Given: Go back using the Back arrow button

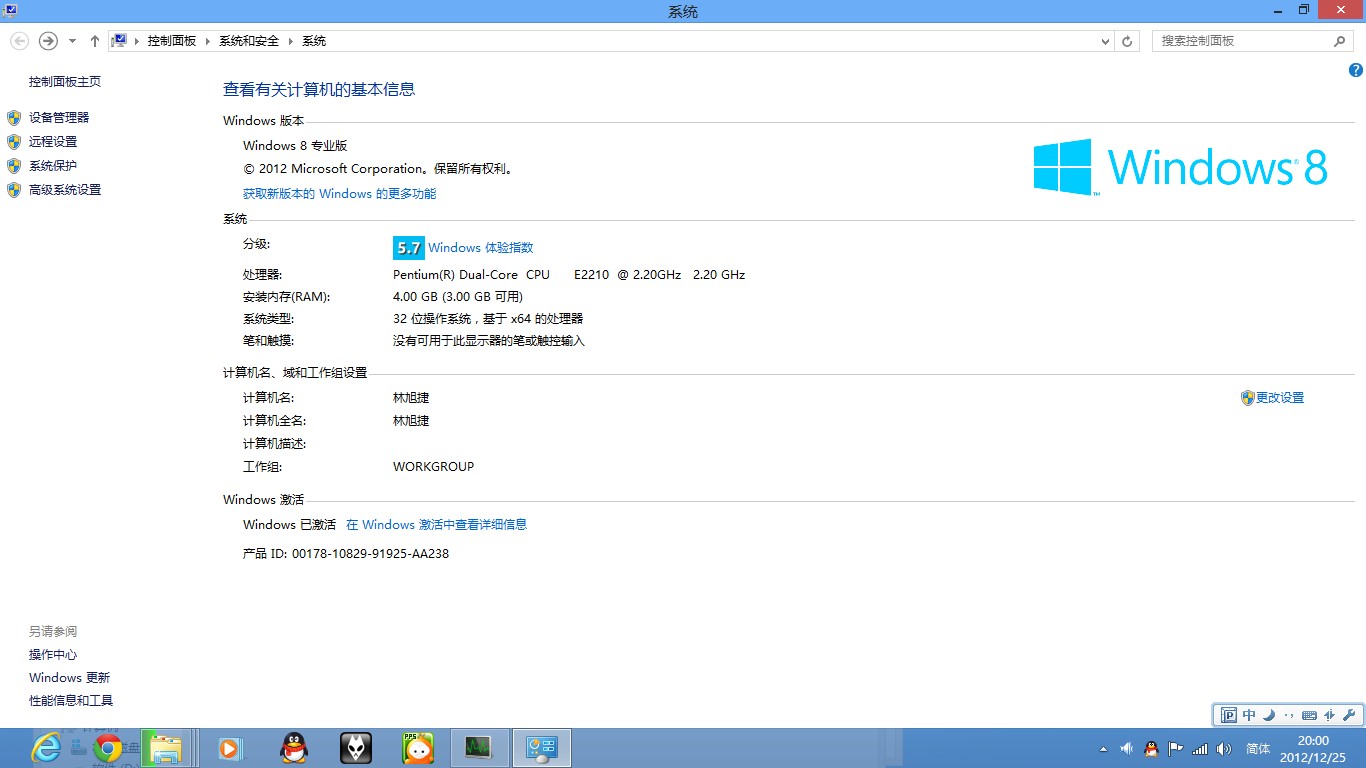Looking at the screenshot, I should pyautogui.click(x=19, y=41).
